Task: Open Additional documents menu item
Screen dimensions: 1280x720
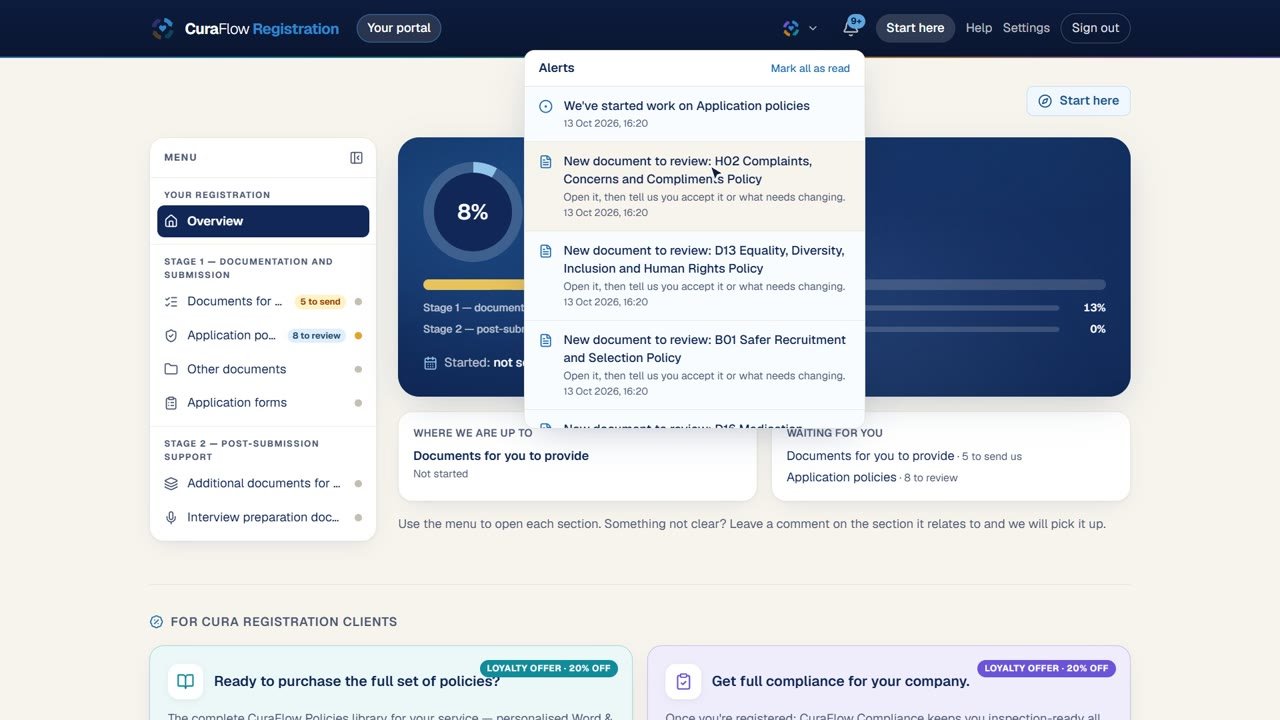Action: point(263,484)
